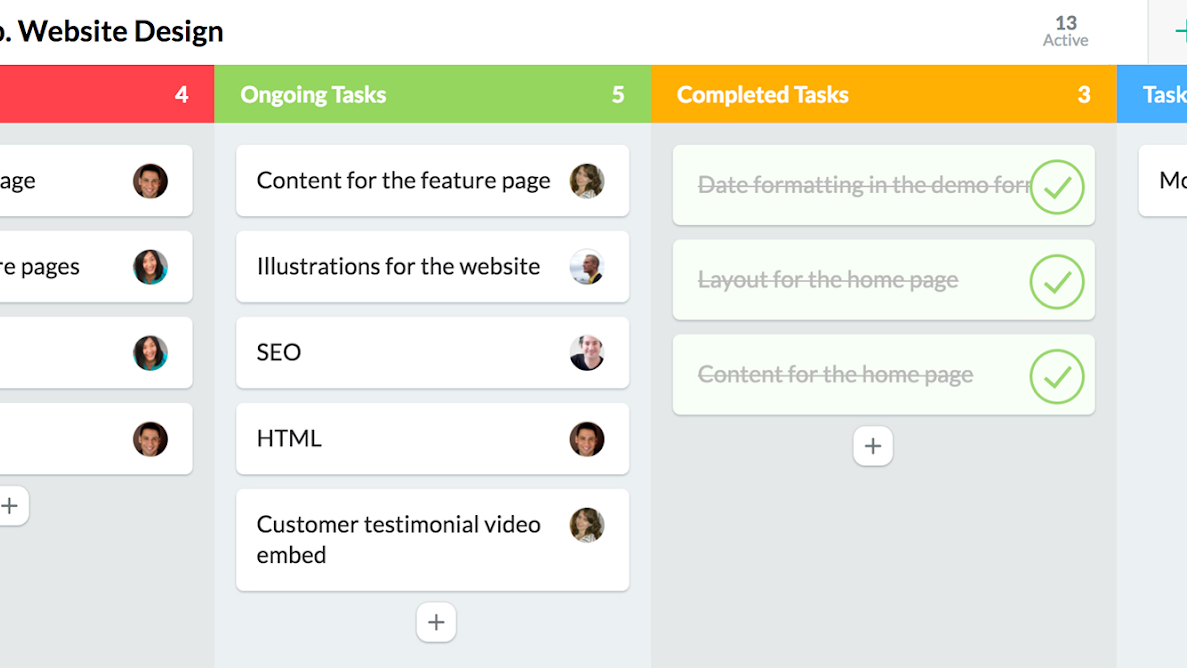Toggle the checkmark on 'Content for the home page'
This screenshot has width=1187, height=668.
pyautogui.click(x=1057, y=375)
